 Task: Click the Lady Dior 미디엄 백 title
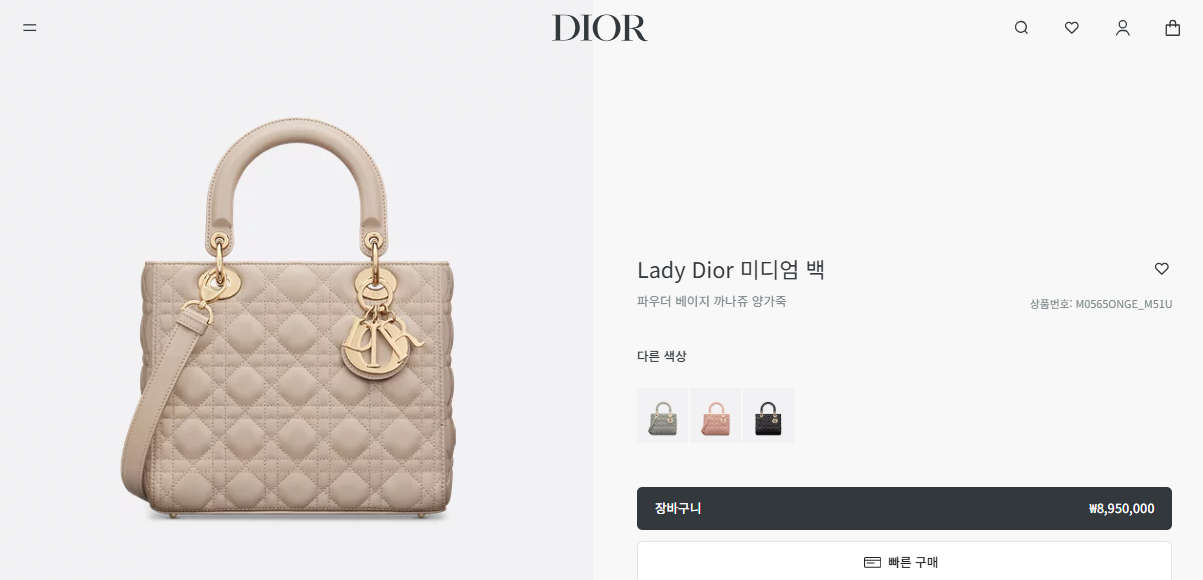point(731,270)
